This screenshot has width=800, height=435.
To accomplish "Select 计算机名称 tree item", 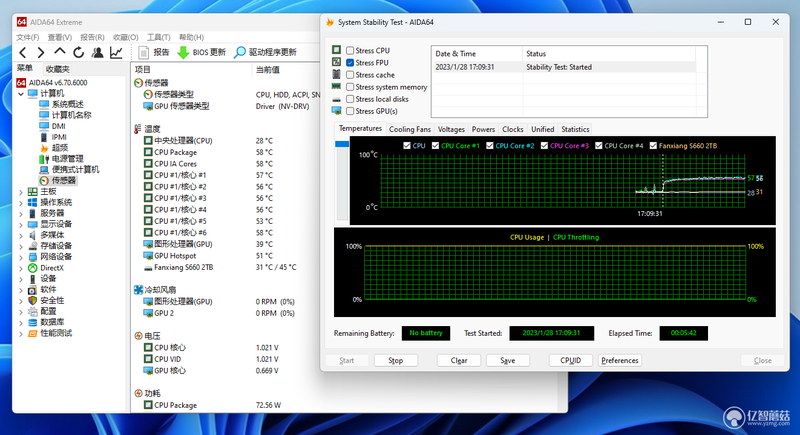I will pos(71,115).
